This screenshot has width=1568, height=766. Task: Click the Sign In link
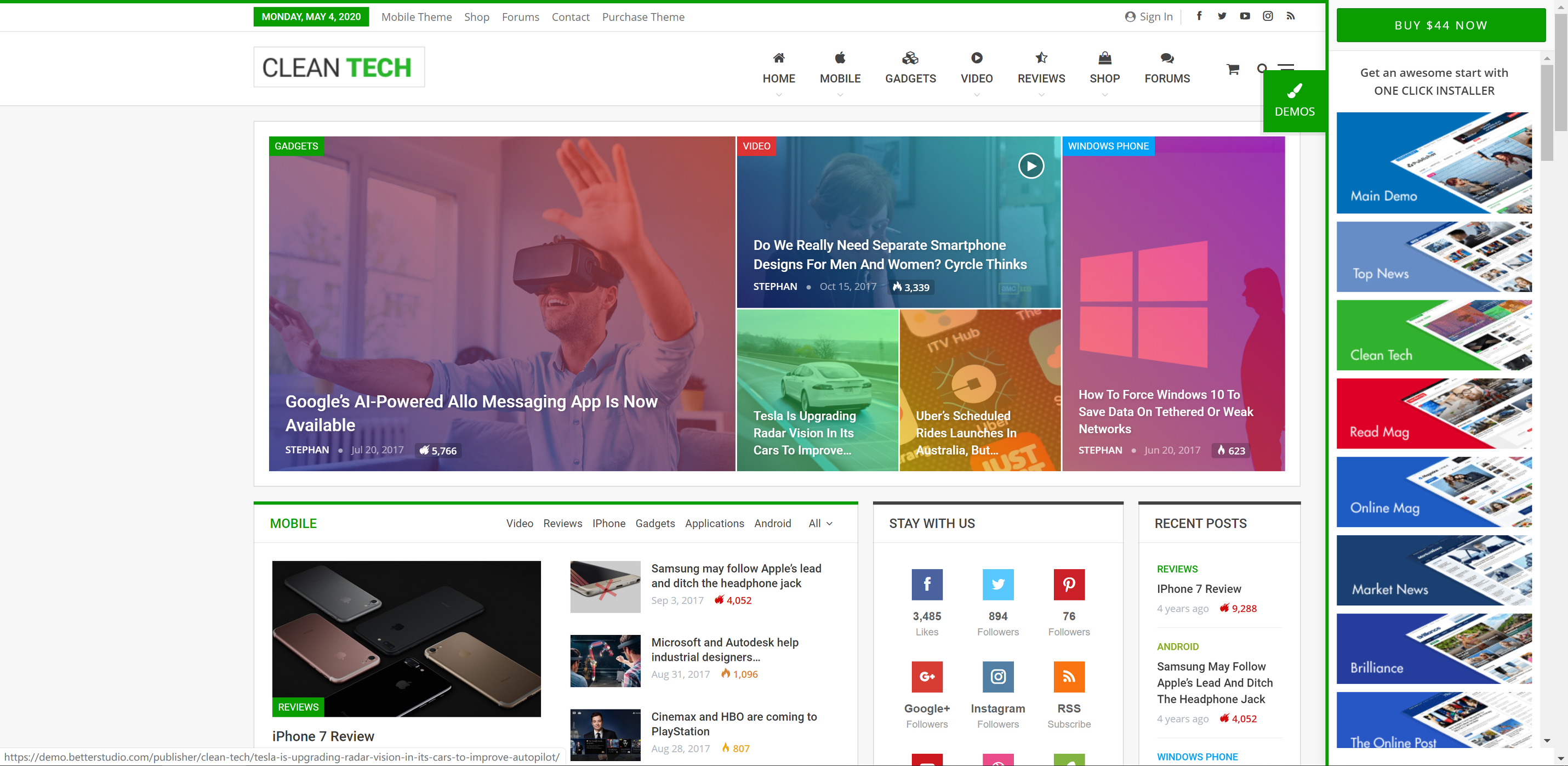(1155, 17)
